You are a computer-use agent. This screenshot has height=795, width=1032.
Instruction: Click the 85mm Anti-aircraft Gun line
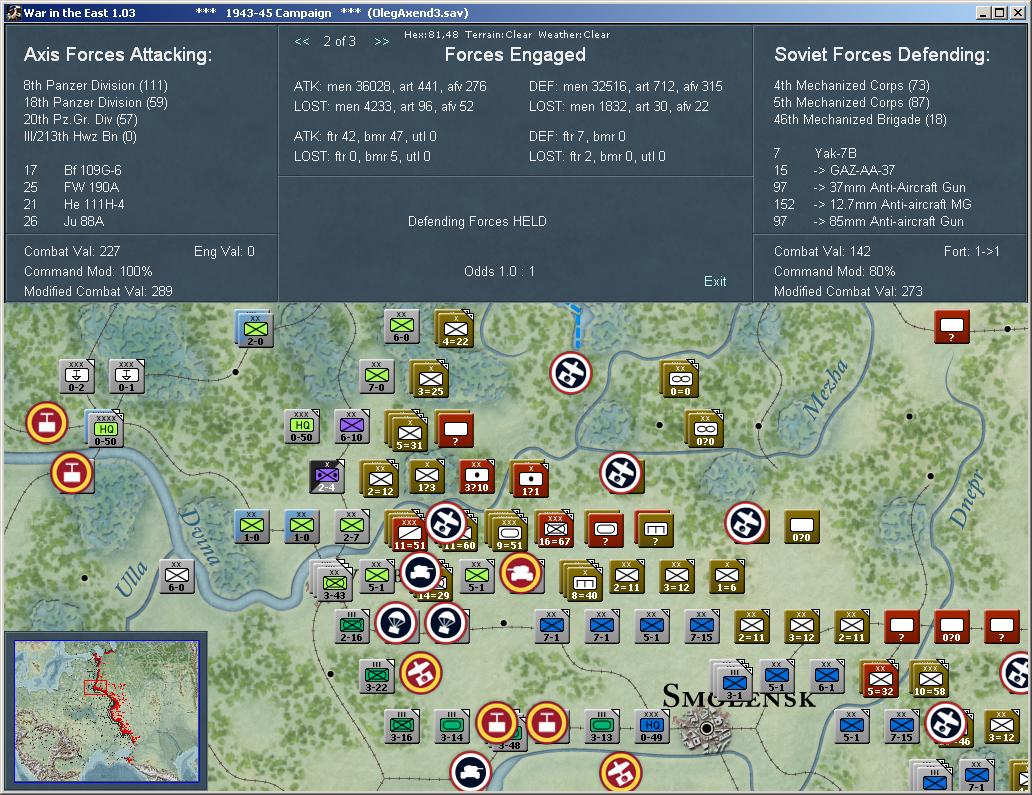tap(869, 221)
